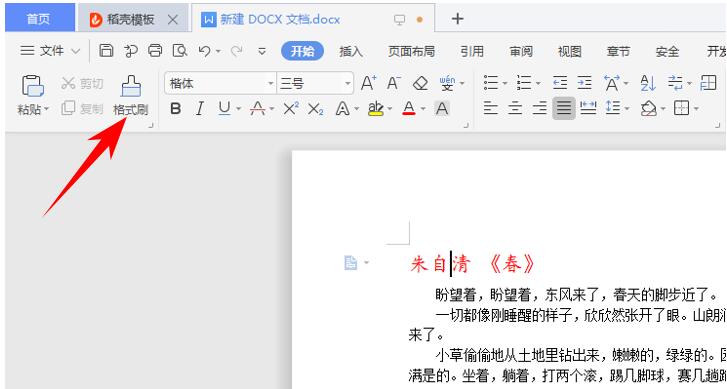Click the Undo icon

204,51
